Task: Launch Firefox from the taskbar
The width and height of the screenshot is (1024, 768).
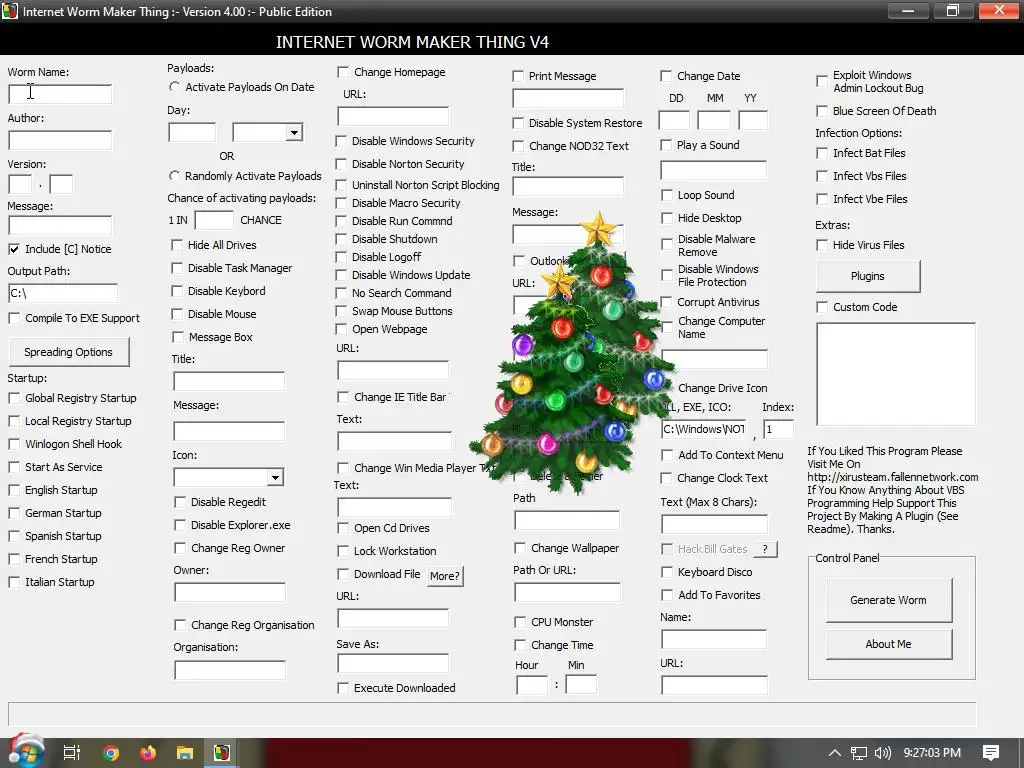Action: (x=148, y=753)
